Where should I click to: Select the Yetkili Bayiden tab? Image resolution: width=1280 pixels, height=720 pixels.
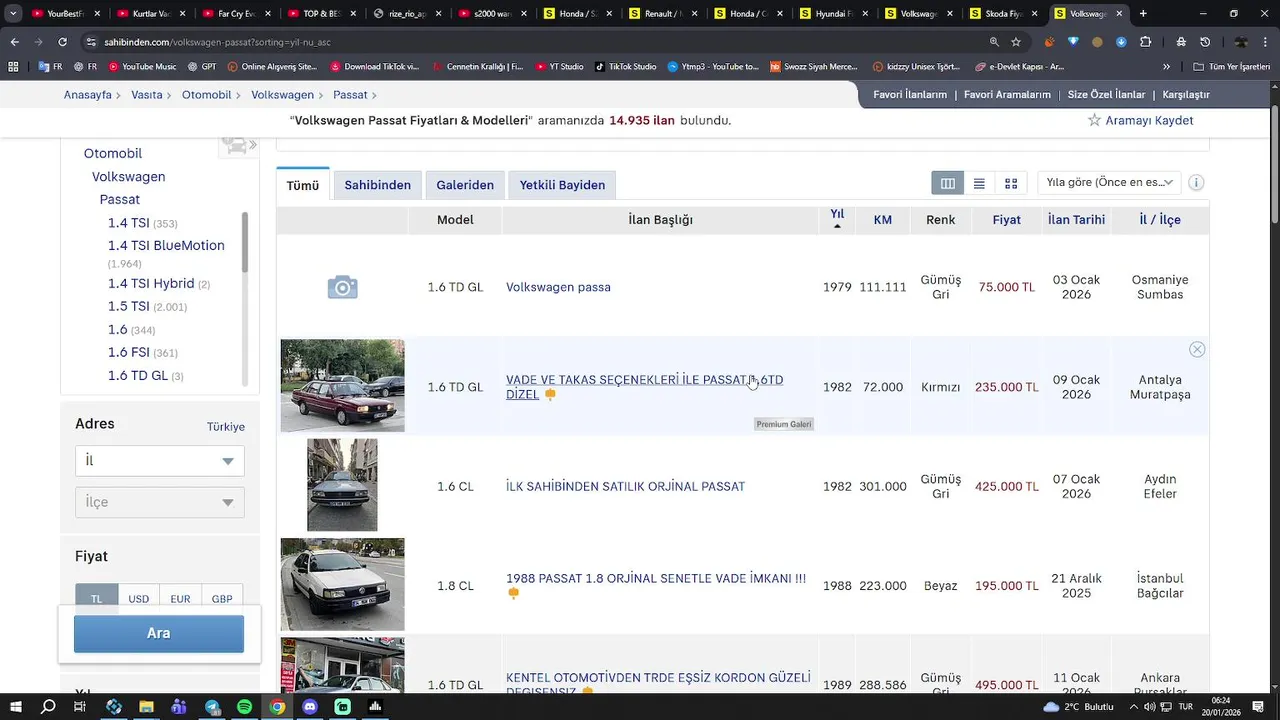(x=562, y=185)
